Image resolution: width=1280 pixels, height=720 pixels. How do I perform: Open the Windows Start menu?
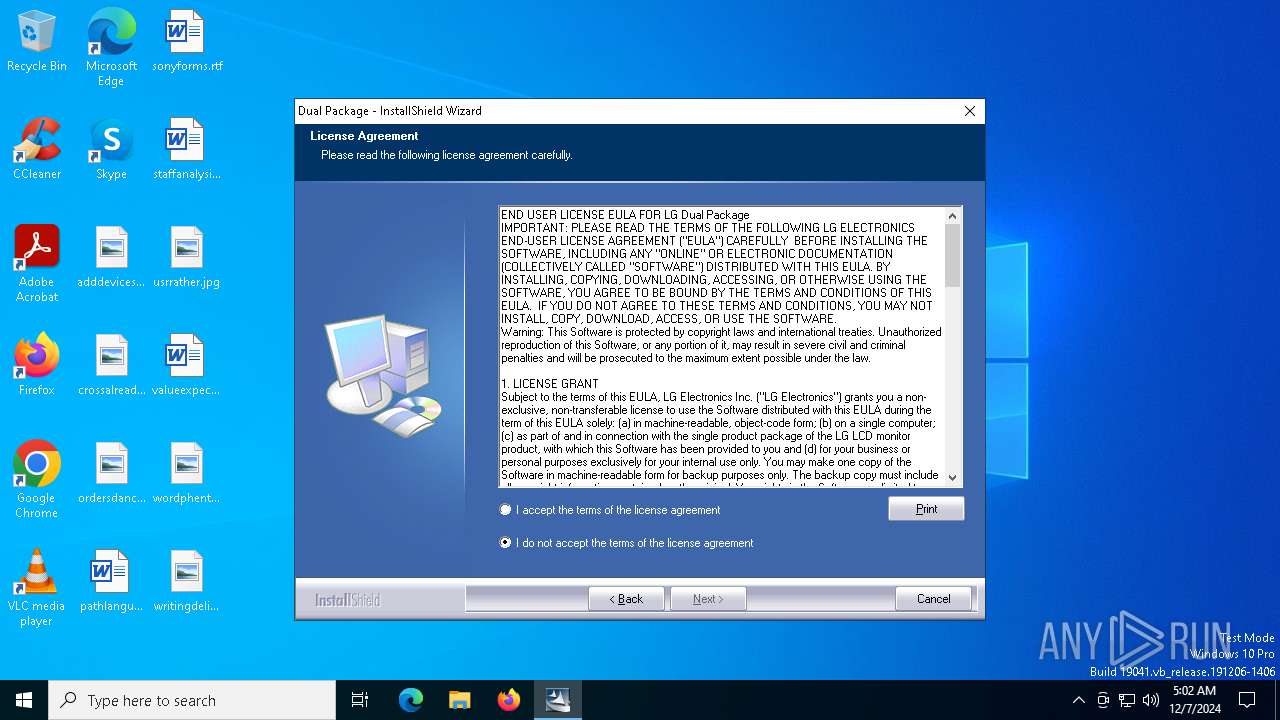pos(24,700)
